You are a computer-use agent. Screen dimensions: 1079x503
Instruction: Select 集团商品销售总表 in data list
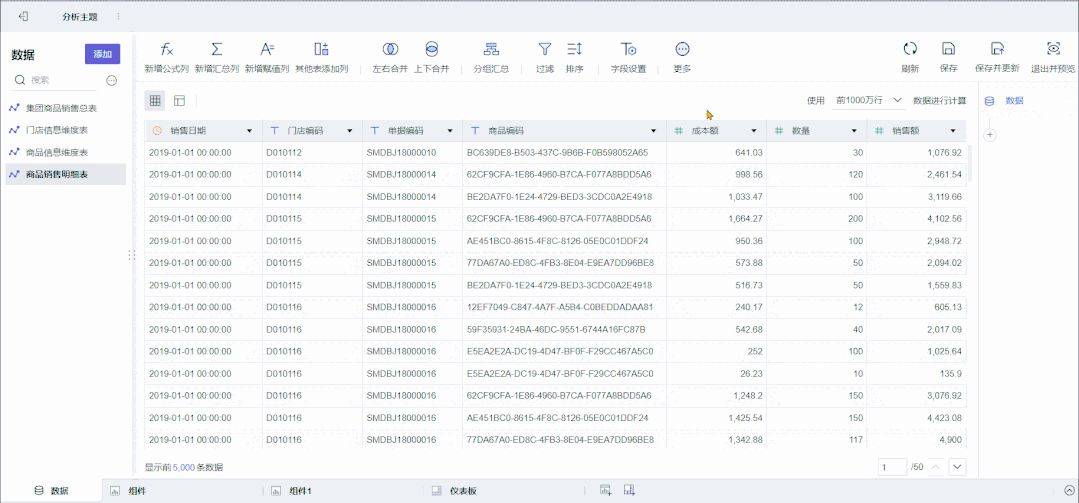tap(63, 108)
